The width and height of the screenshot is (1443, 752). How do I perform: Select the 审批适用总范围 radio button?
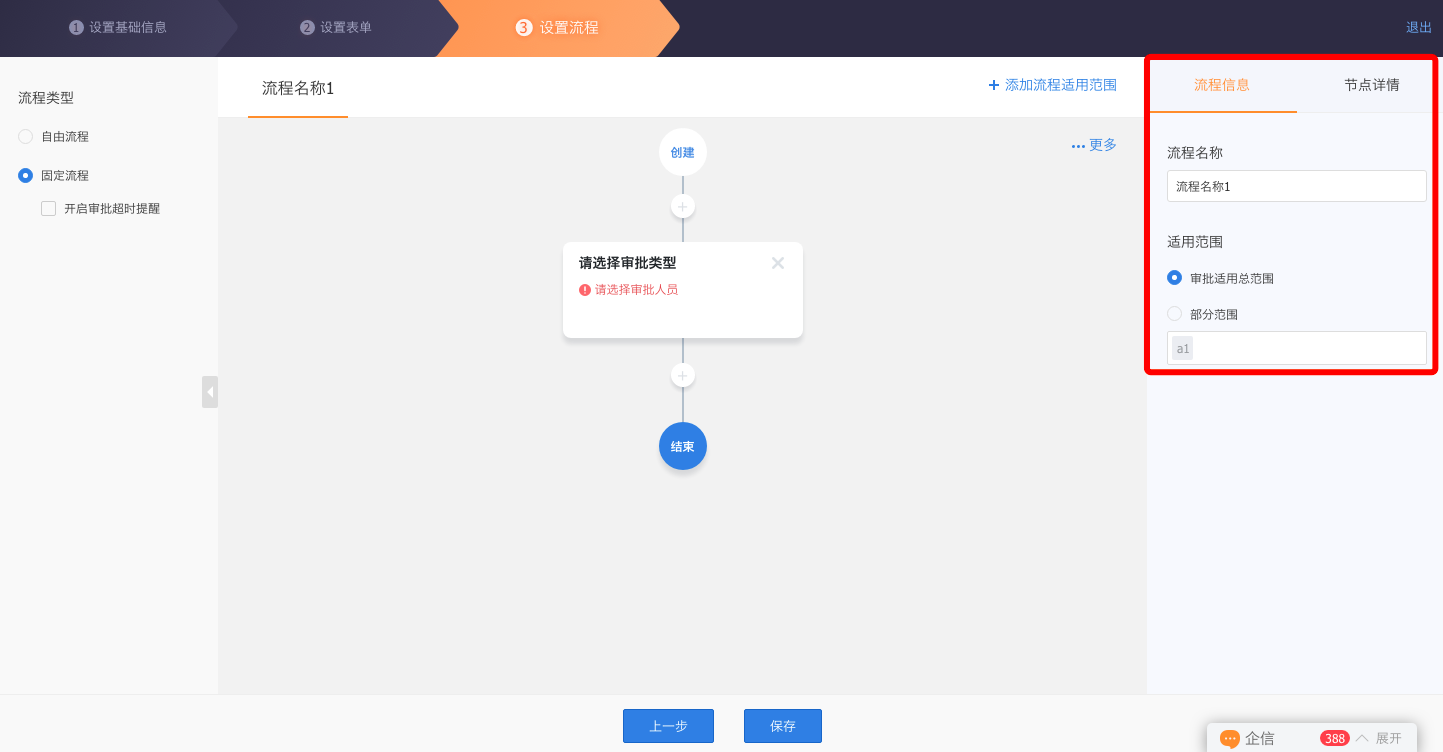click(1175, 278)
